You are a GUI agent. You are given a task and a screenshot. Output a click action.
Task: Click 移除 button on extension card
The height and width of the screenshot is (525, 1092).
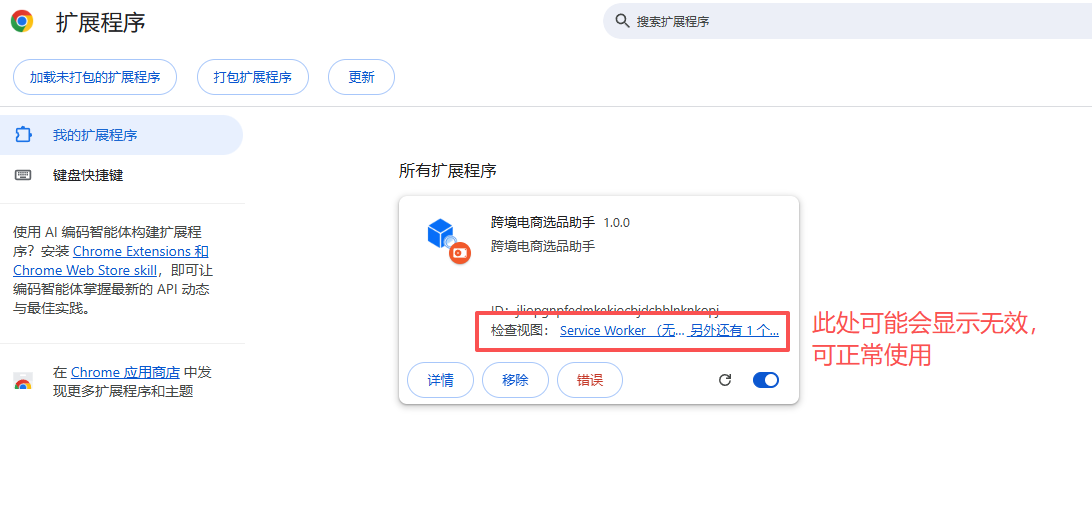[515, 380]
